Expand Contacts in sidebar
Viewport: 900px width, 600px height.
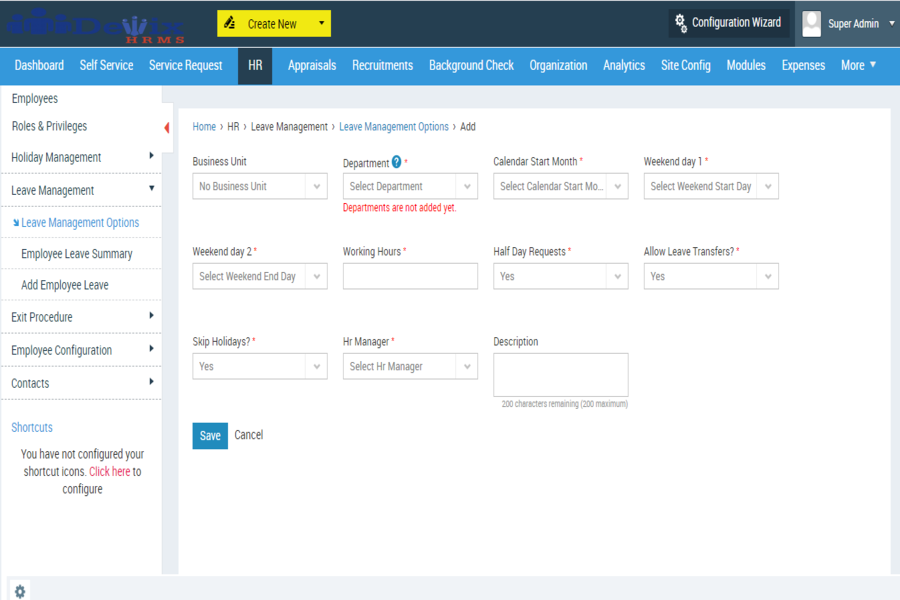click(x=151, y=381)
